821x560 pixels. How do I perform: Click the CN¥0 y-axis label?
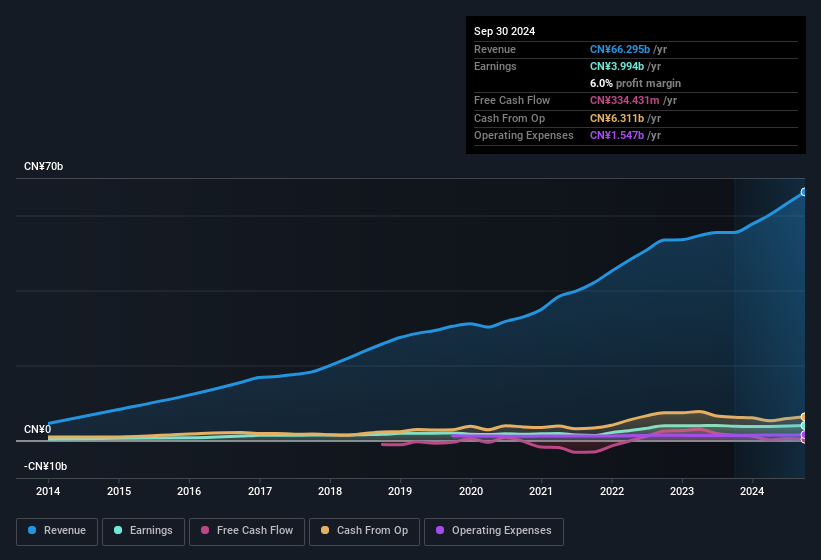(37, 429)
